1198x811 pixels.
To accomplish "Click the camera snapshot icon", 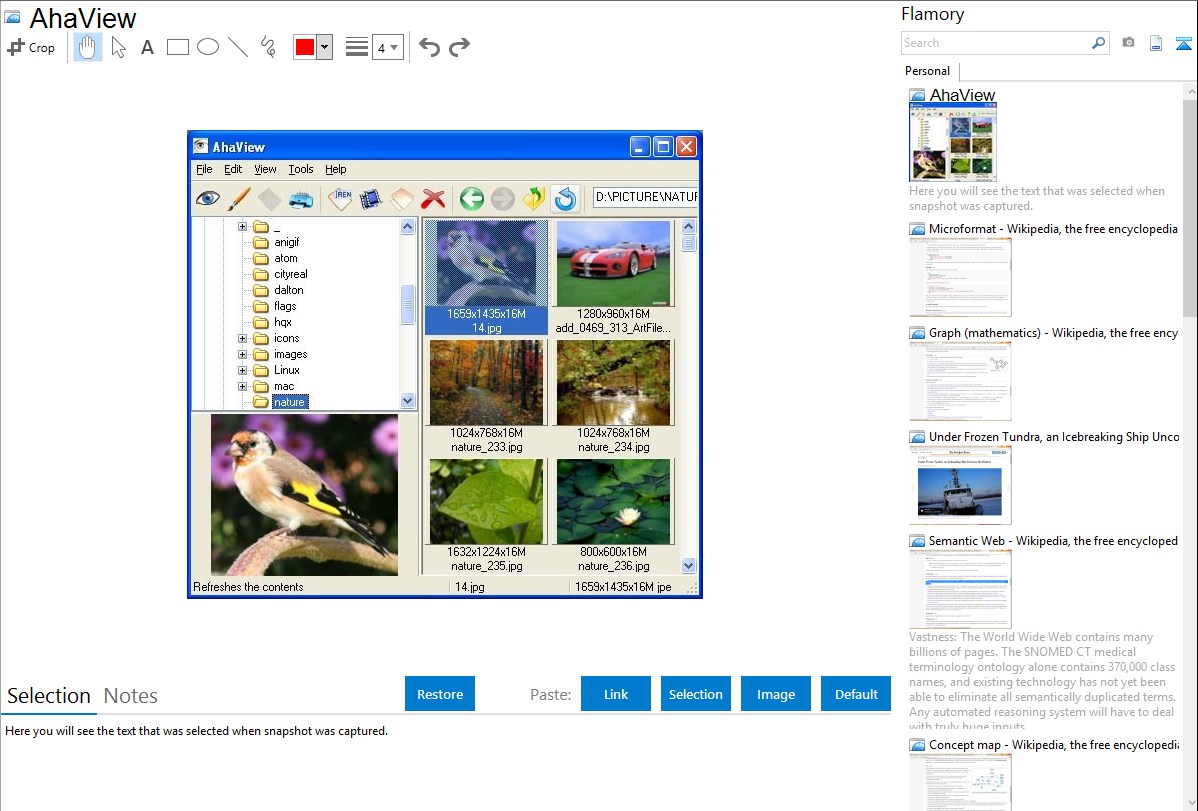I will coord(1128,43).
